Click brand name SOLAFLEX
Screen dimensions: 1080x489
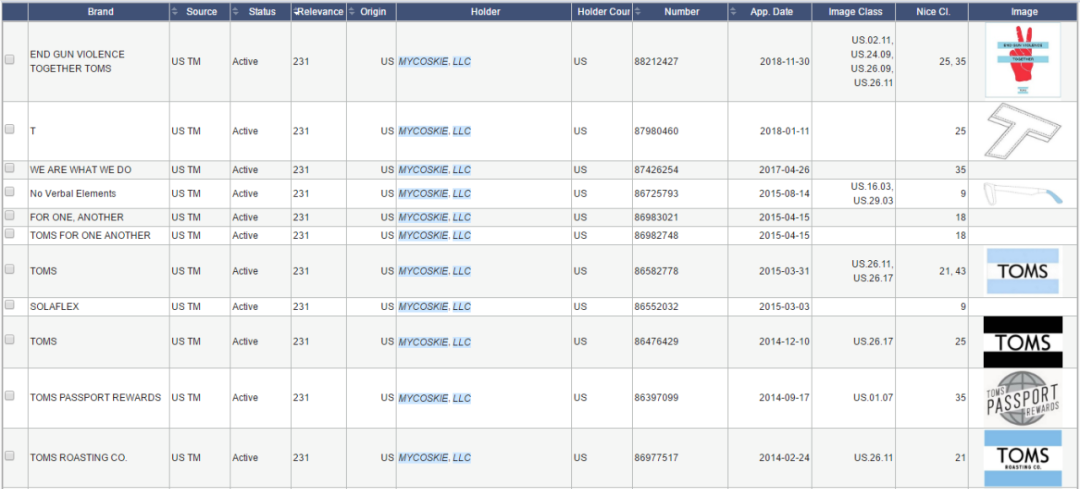pos(54,306)
